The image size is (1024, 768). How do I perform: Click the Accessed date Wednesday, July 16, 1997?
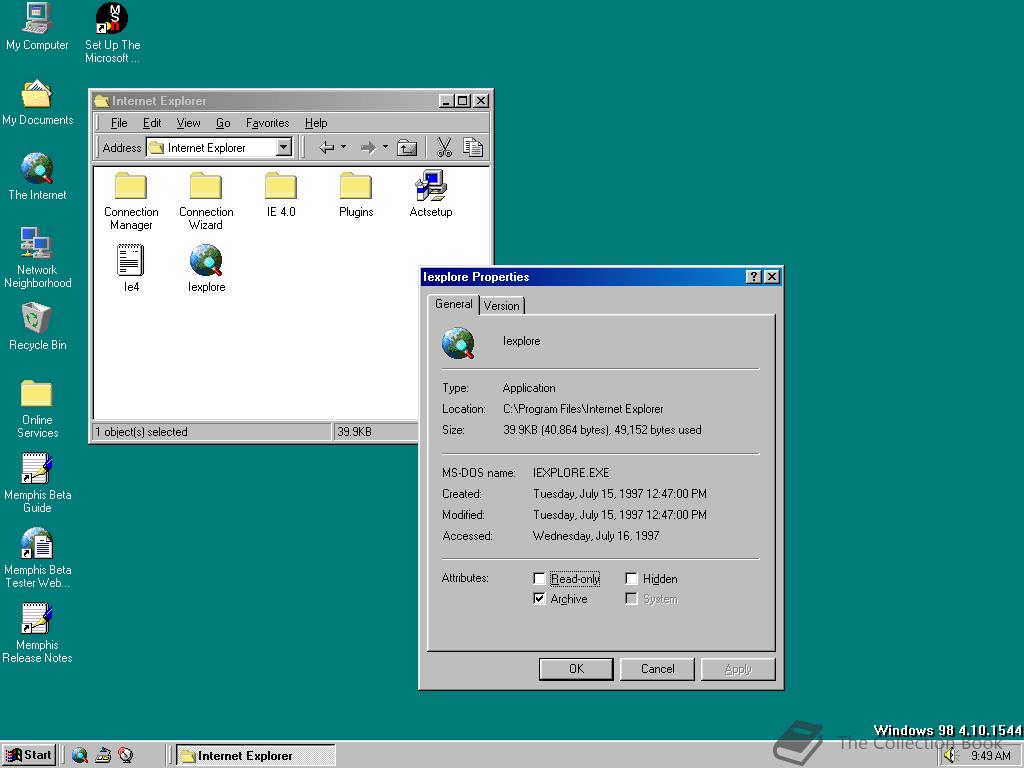pyautogui.click(x=596, y=536)
